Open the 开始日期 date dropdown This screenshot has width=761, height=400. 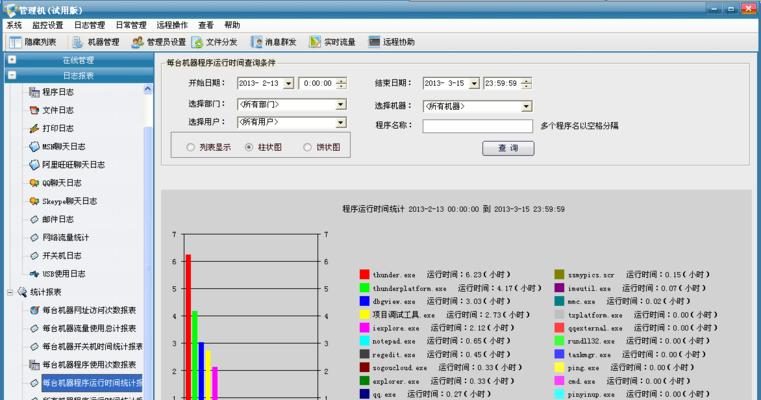pos(288,83)
